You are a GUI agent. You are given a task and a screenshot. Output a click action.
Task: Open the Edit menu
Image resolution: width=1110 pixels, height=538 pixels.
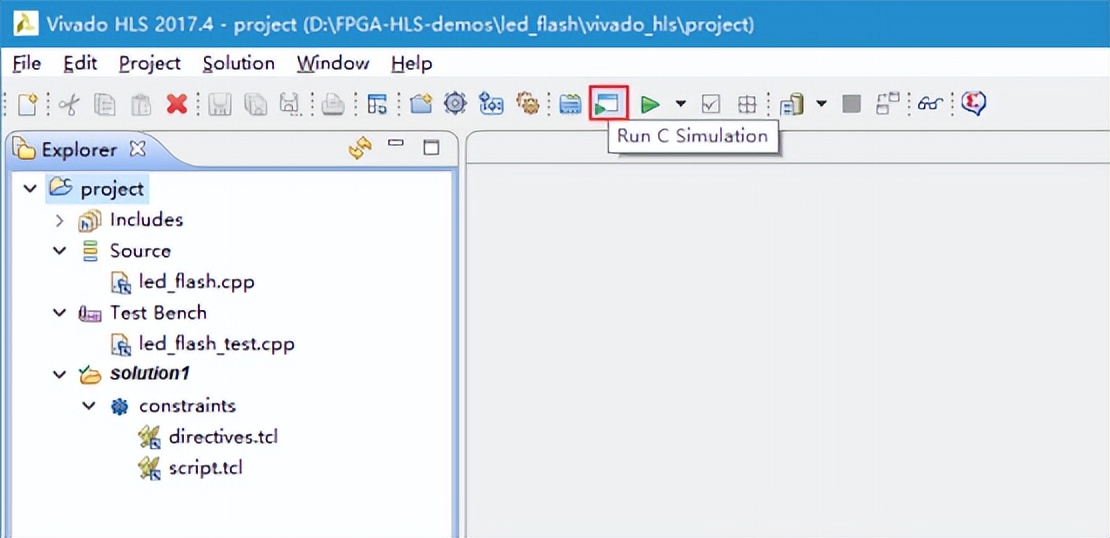point(80,64)
